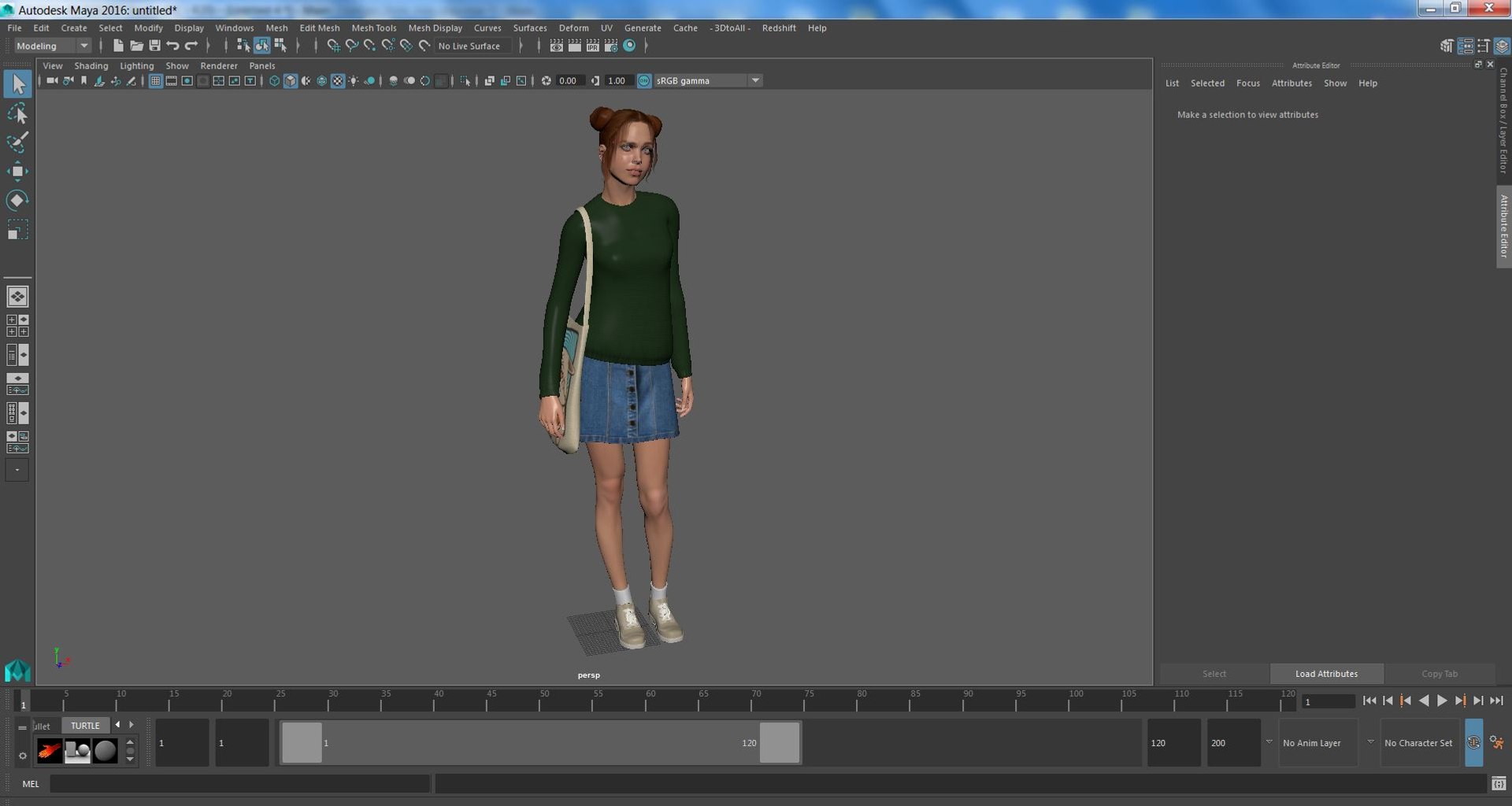Open Render Settings icon
Screen dimensions: 1512x806
[611, 46]
